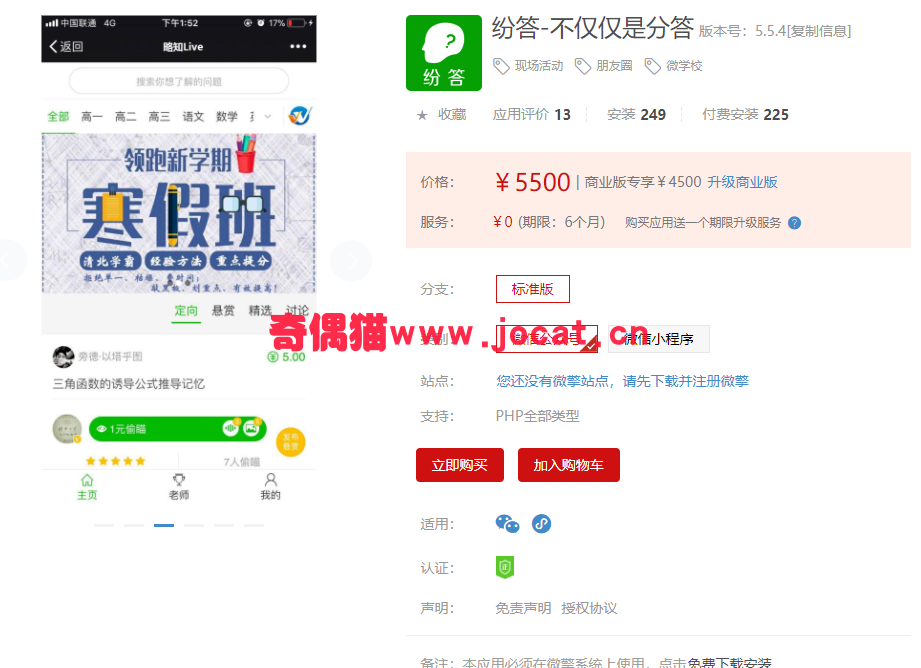
Task: Tap the voice icon on green 1元偷瞄 bar
Action: [x=230, y=428]
